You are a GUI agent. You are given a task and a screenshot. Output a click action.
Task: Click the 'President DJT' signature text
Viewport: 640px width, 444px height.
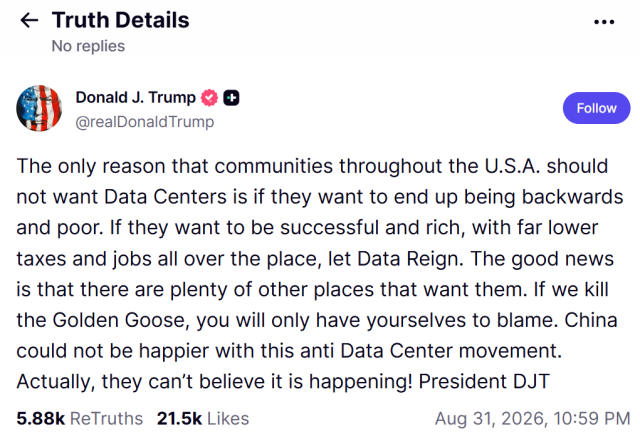pyautogui.click(x=484, y=382)
